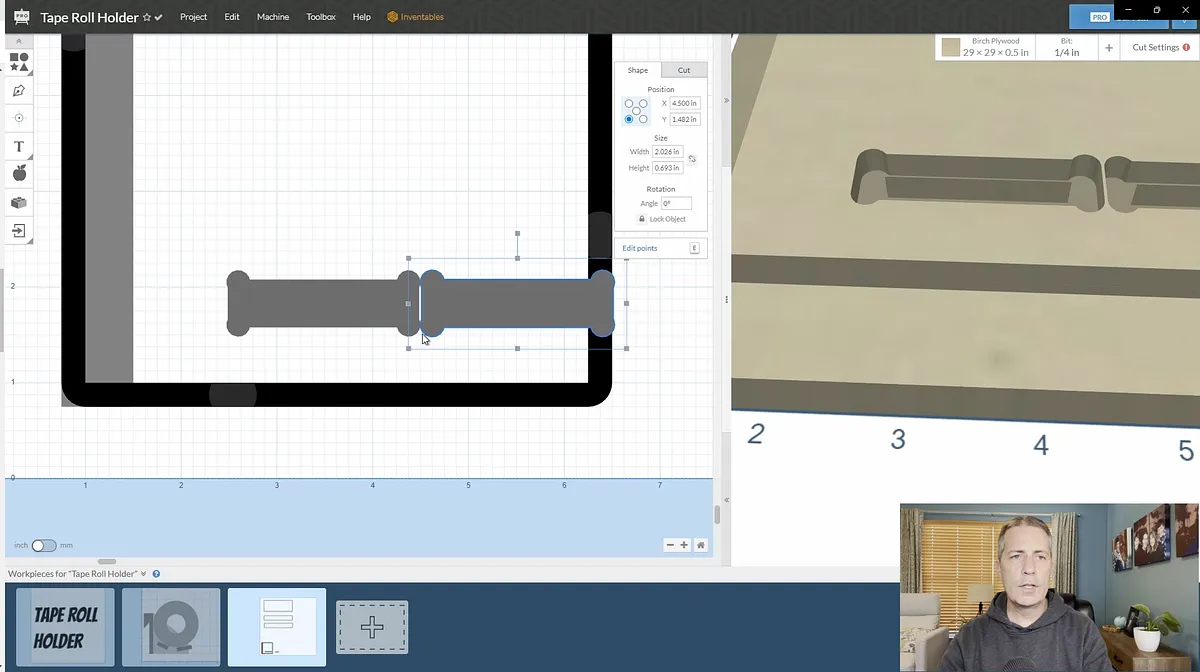Open the Machine menu
The height and width of the screenshot is (672, 1200).
click(x=272, y=17)
